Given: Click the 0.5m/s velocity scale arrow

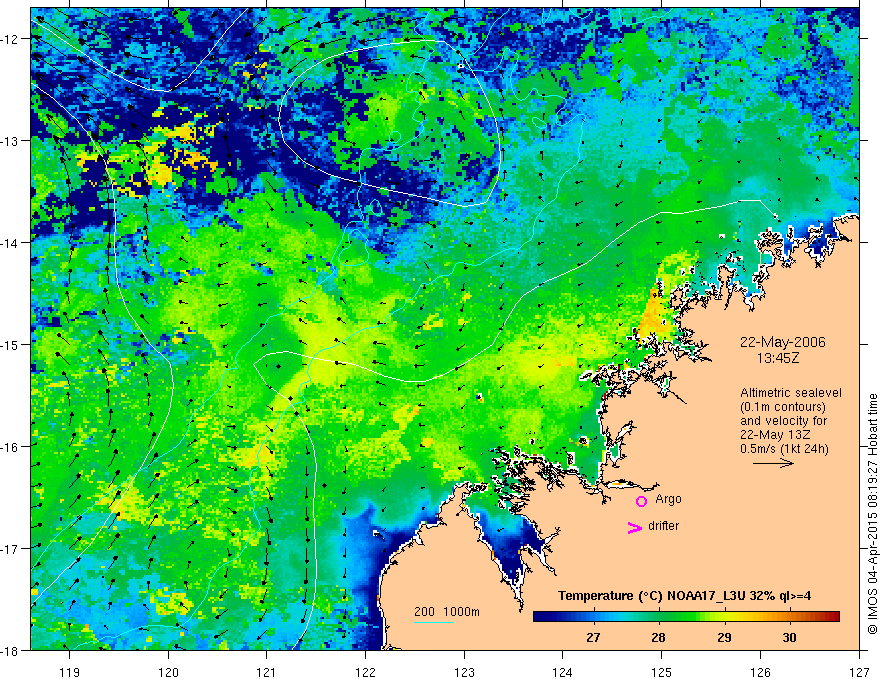Looking at the screenshot, I should 773,463.
